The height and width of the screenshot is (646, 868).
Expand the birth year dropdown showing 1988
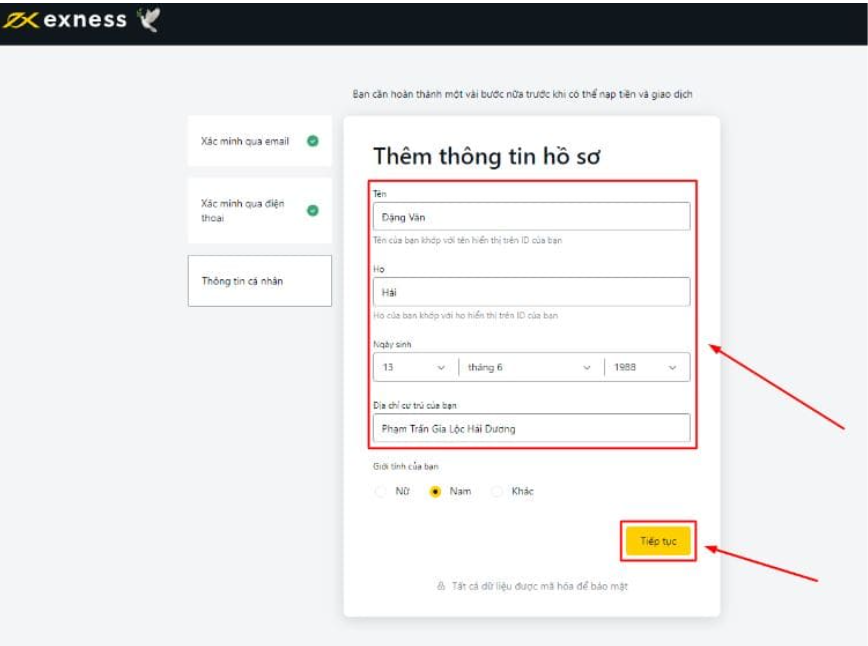(646, 367)
